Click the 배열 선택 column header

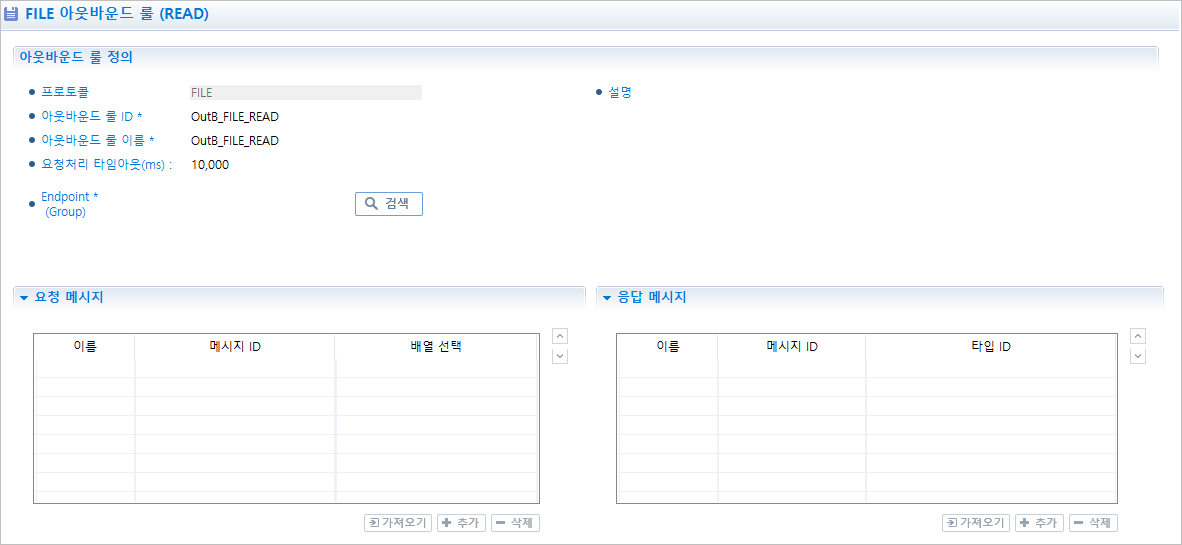tap(436, 347)
